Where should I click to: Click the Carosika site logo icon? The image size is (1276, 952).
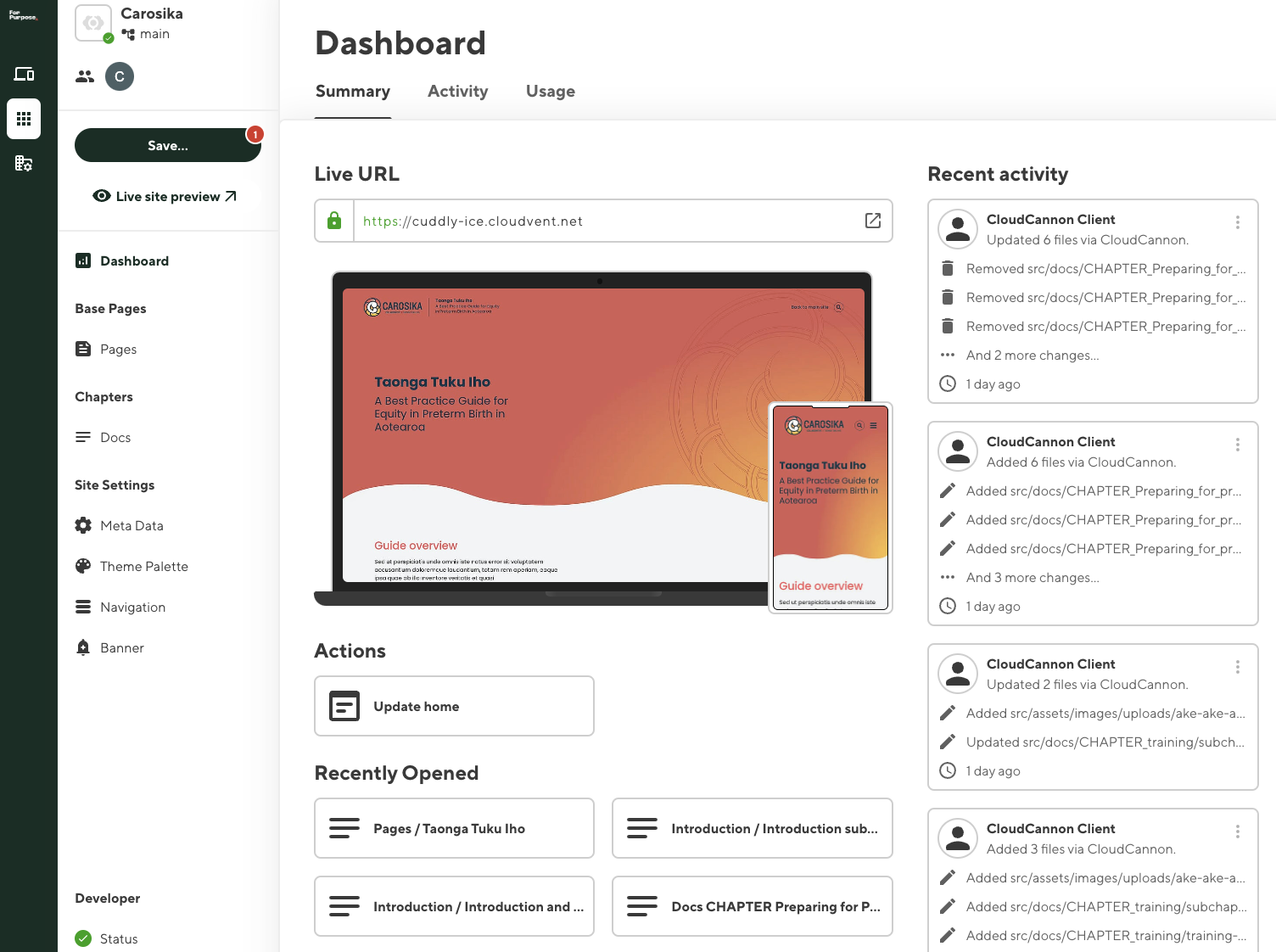pyautogui.click(x=93, y=23)
